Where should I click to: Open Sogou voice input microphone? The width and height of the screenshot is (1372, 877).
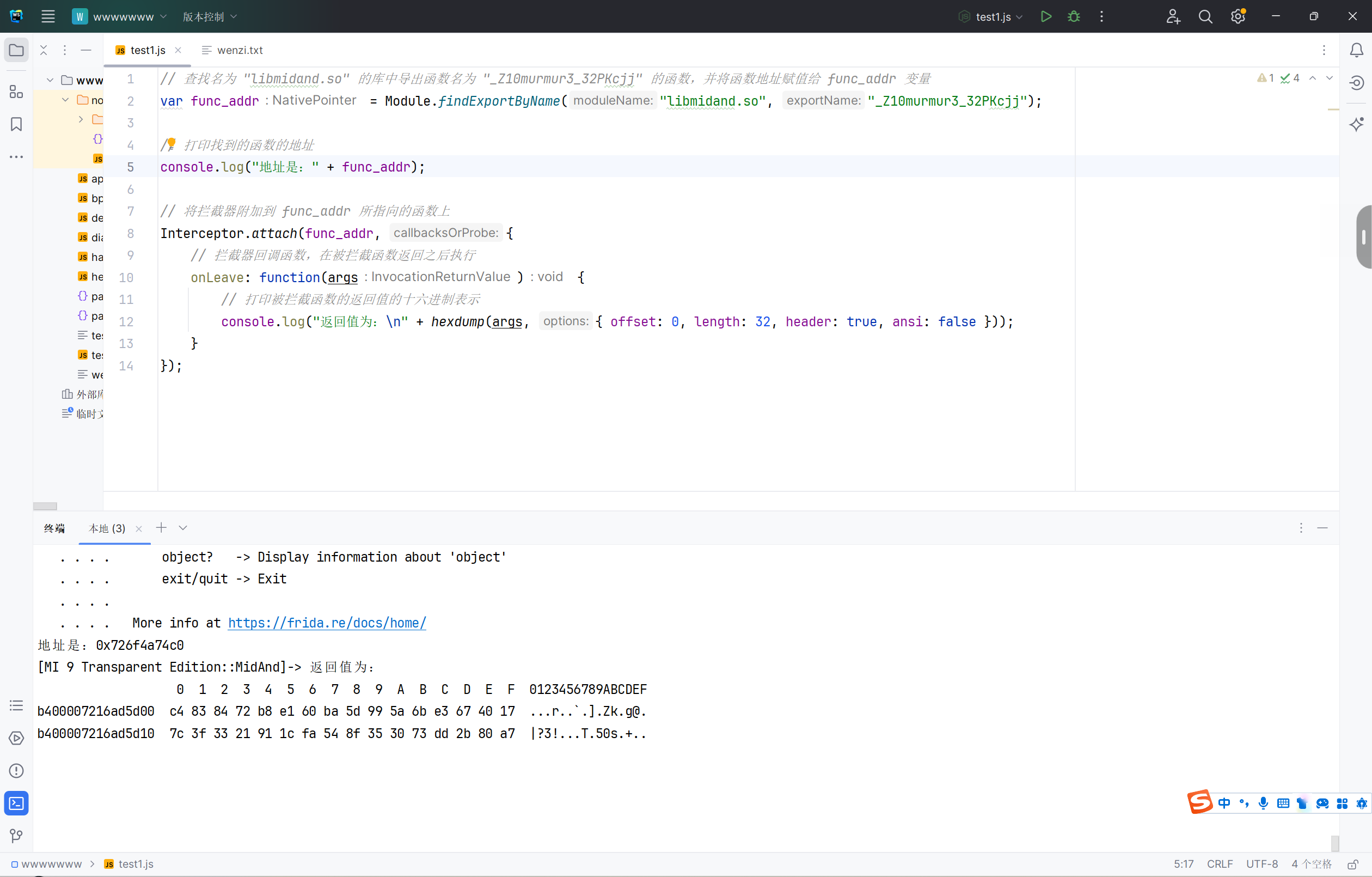pos(1263,803)
